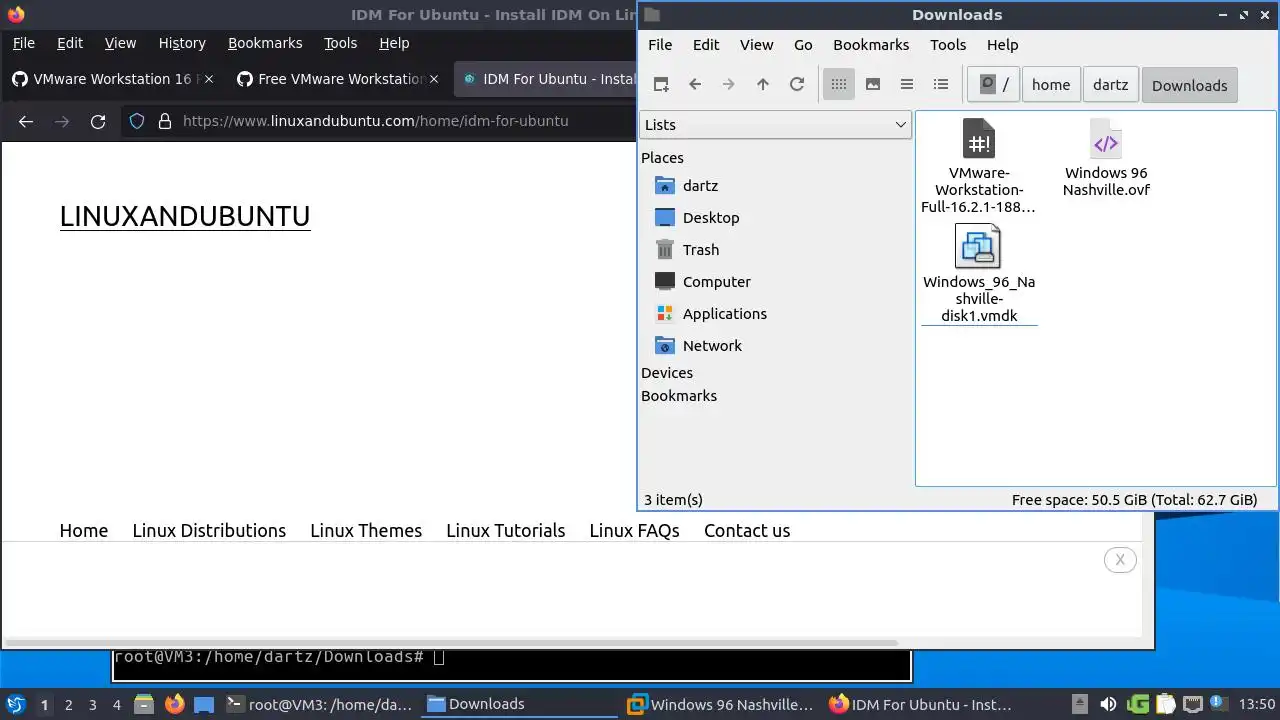This screenshot has height=720, width=1280.
Task: Go forward in the Downloads file manager
Action: 729,85
